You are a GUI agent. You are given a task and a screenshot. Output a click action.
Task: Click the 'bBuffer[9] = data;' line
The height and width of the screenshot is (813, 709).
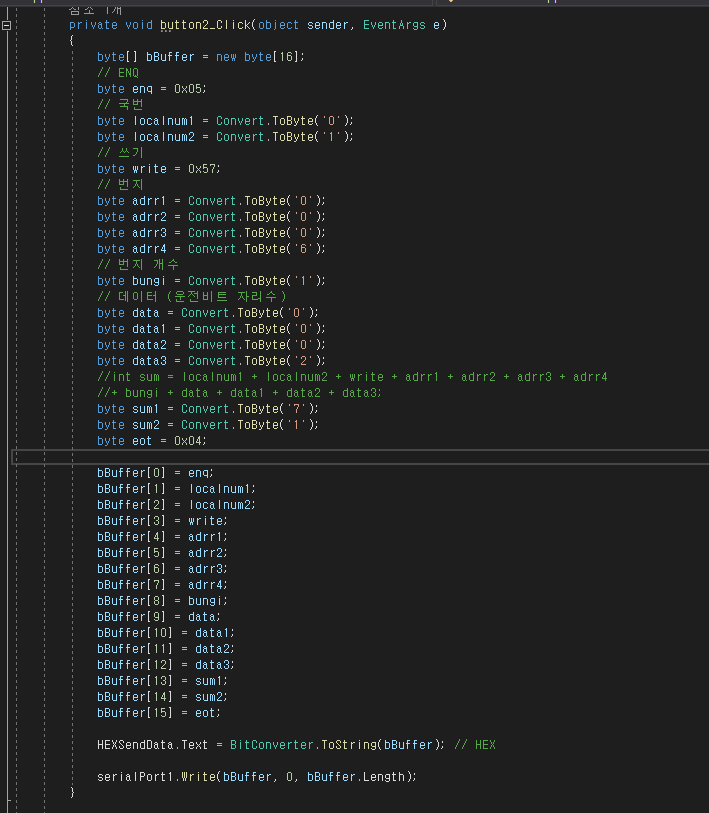(159, 618)
